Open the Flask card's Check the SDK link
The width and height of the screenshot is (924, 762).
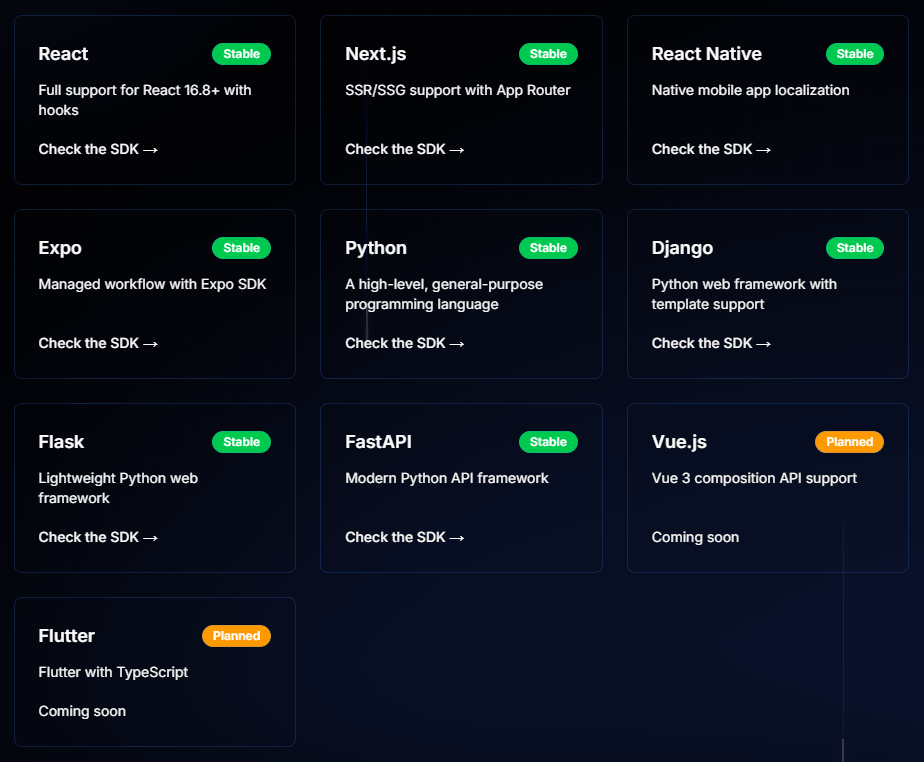98,537
